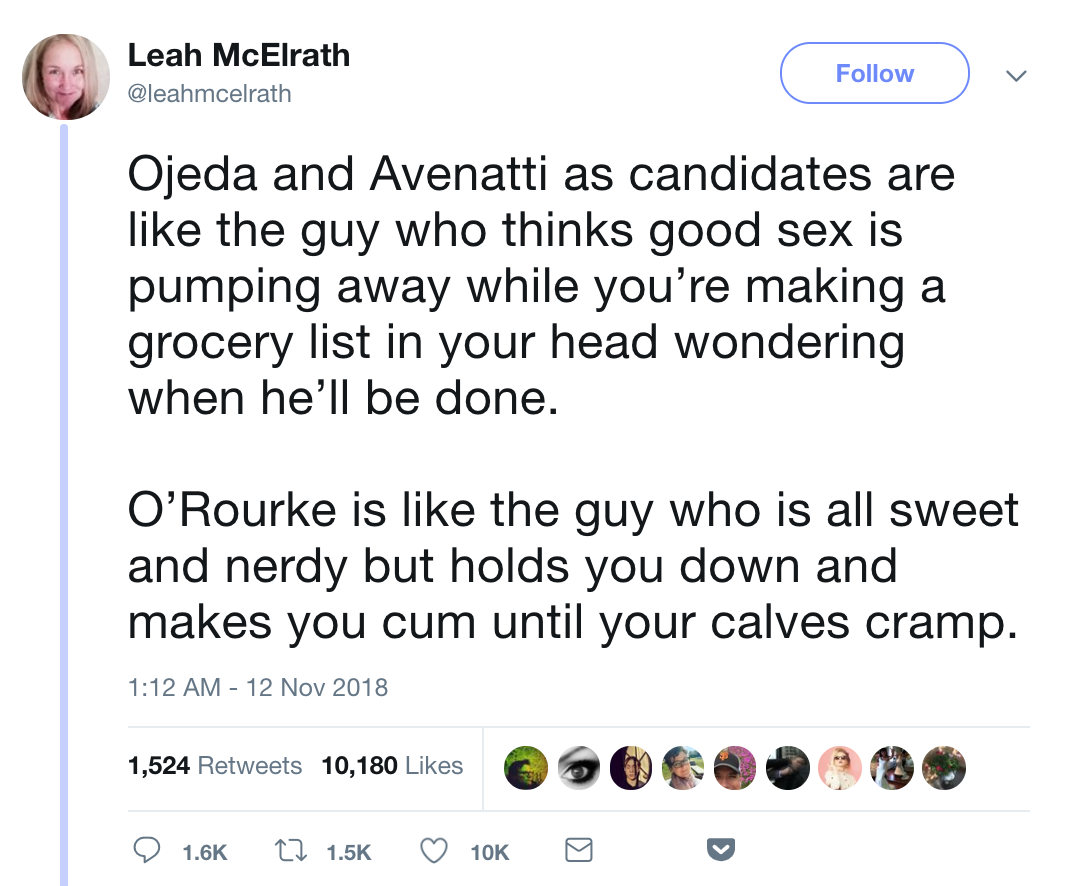Open the first green liker avatar
1084x886 pixels.
[526, 768]
